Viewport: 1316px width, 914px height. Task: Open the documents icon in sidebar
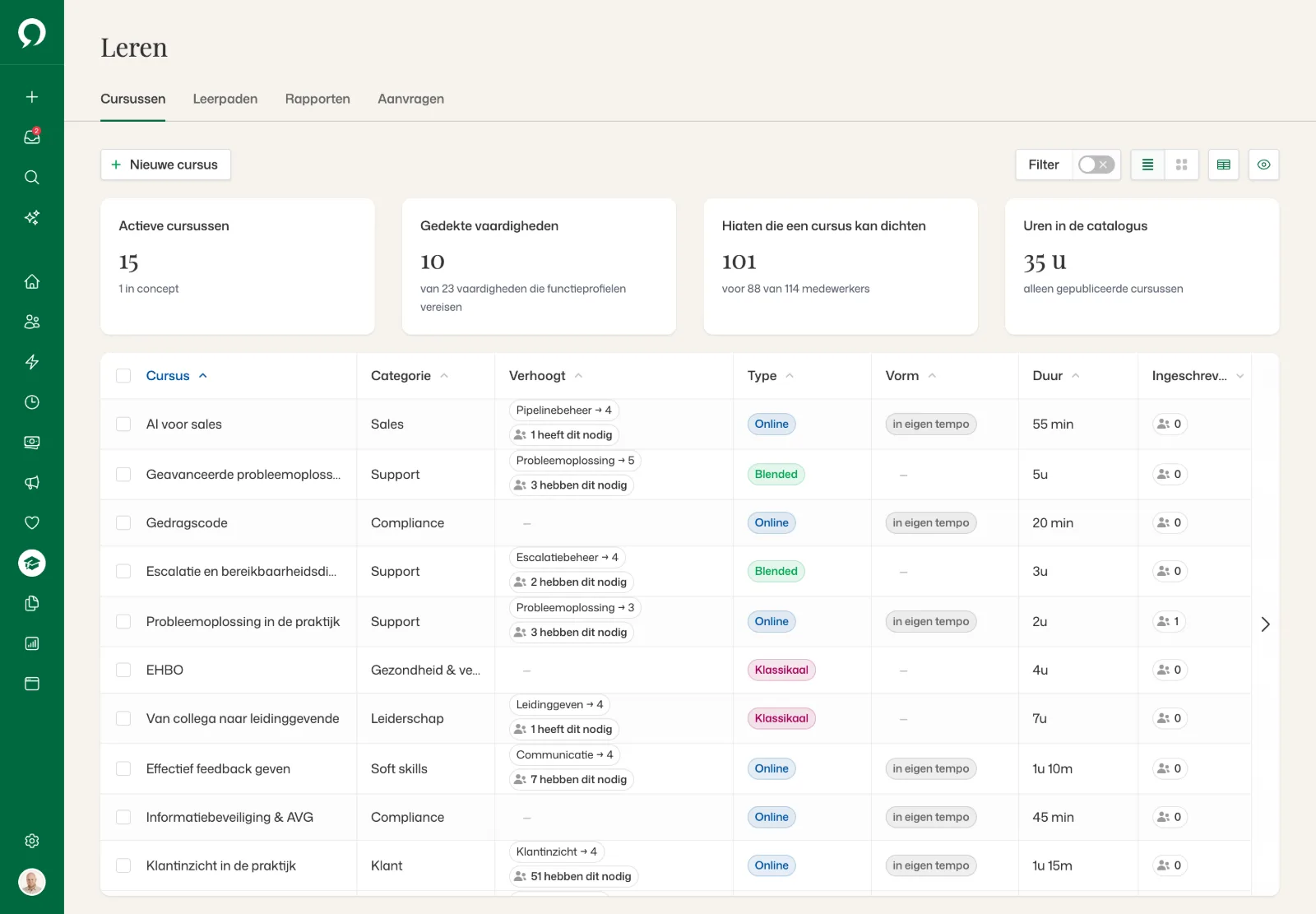32,603
